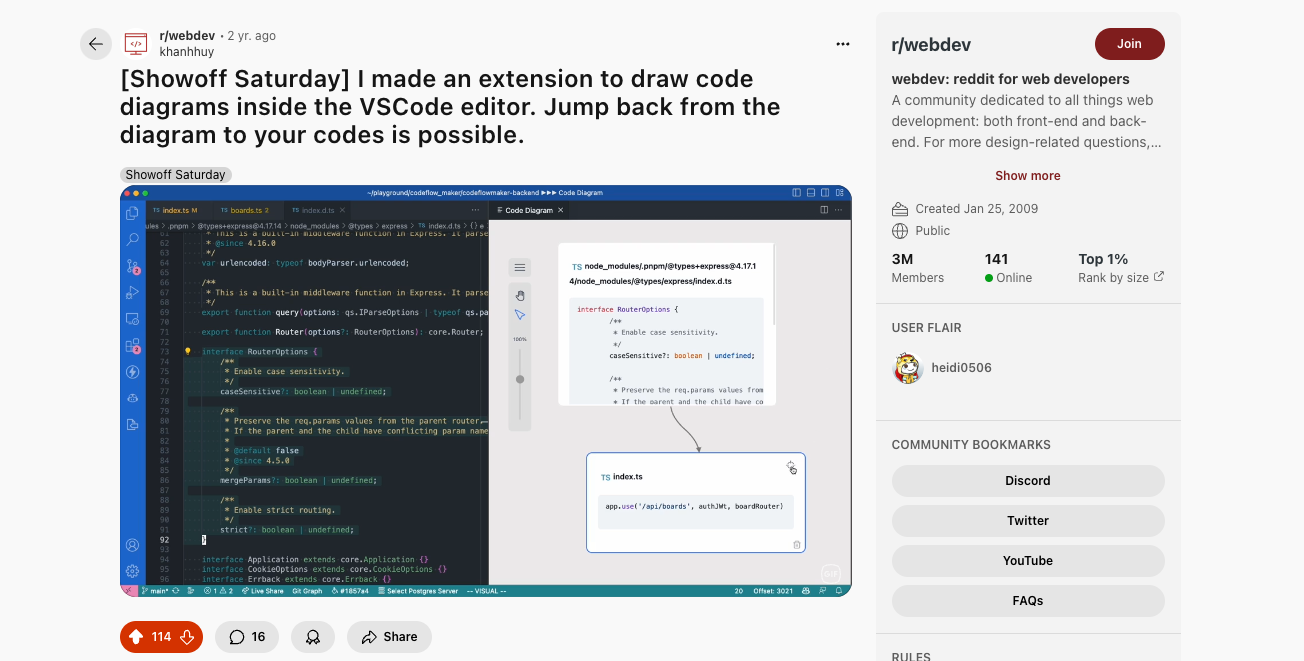The height and width of the screenshot is (661, 1304).
Task: Go back using the arrow button
Action: click(96, 44)
